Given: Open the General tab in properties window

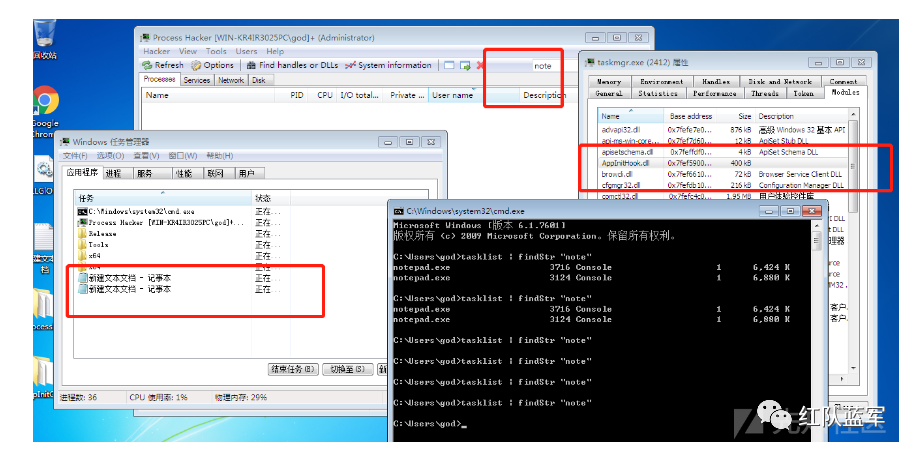Looking at the screenshot, I should click(x=609, y=94).
